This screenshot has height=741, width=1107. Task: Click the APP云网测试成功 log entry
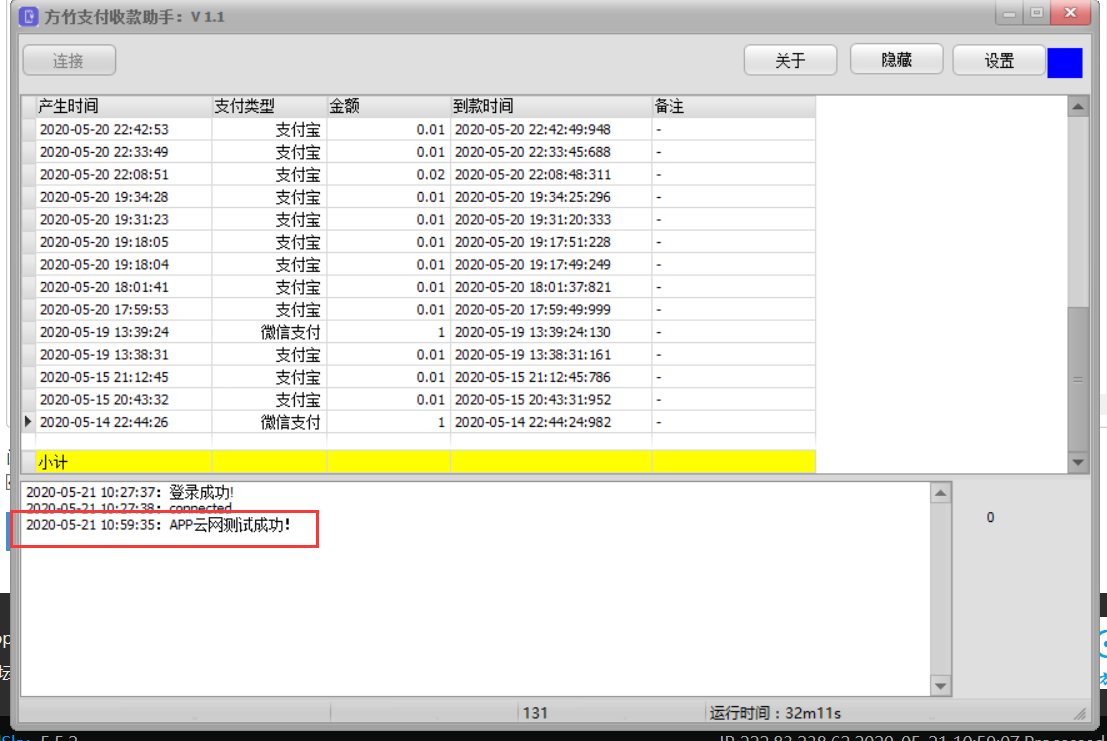(159, 525)
